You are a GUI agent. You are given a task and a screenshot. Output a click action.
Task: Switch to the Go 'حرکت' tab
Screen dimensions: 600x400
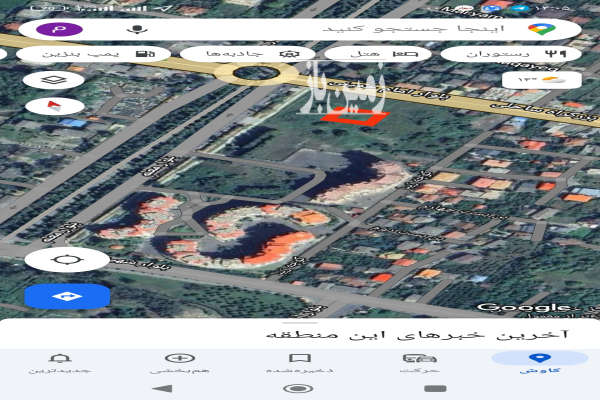pos(420,362)
